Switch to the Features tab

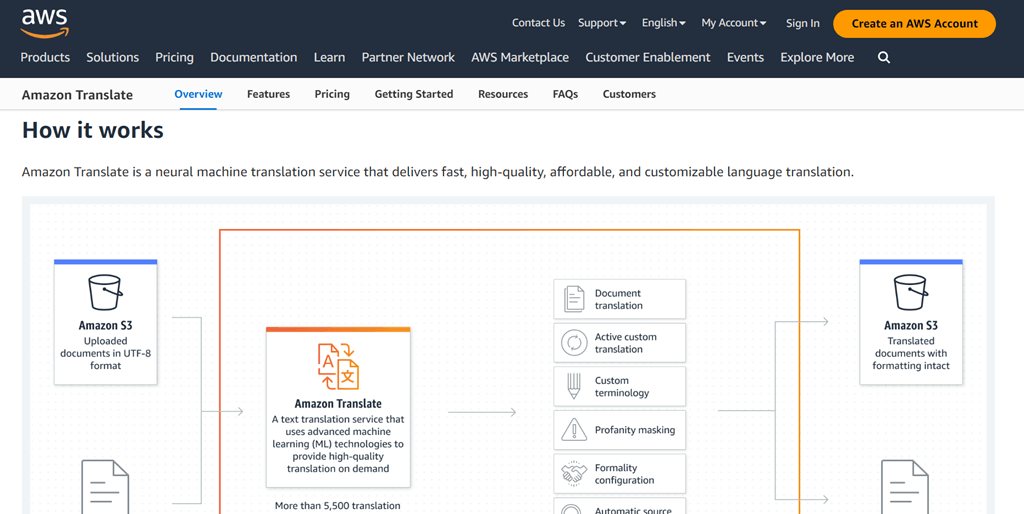tap(268, 94)
